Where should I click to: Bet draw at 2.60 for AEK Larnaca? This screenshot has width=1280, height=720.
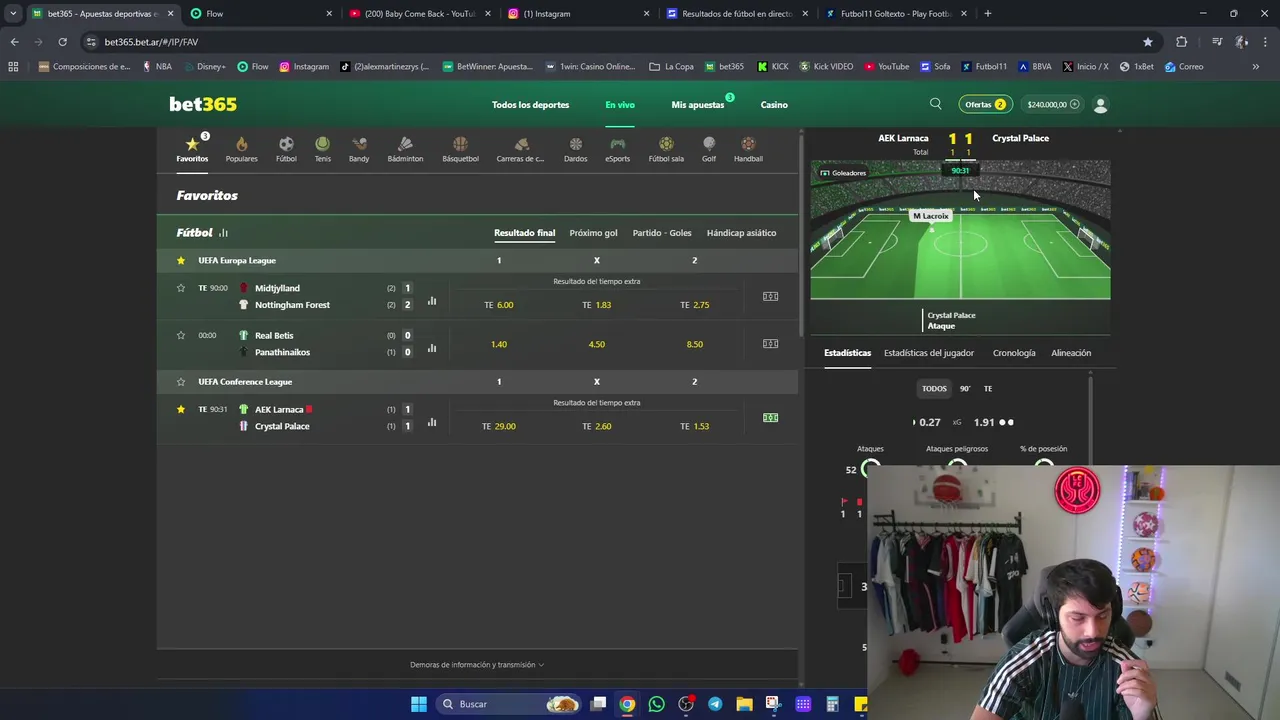(597, 426)
